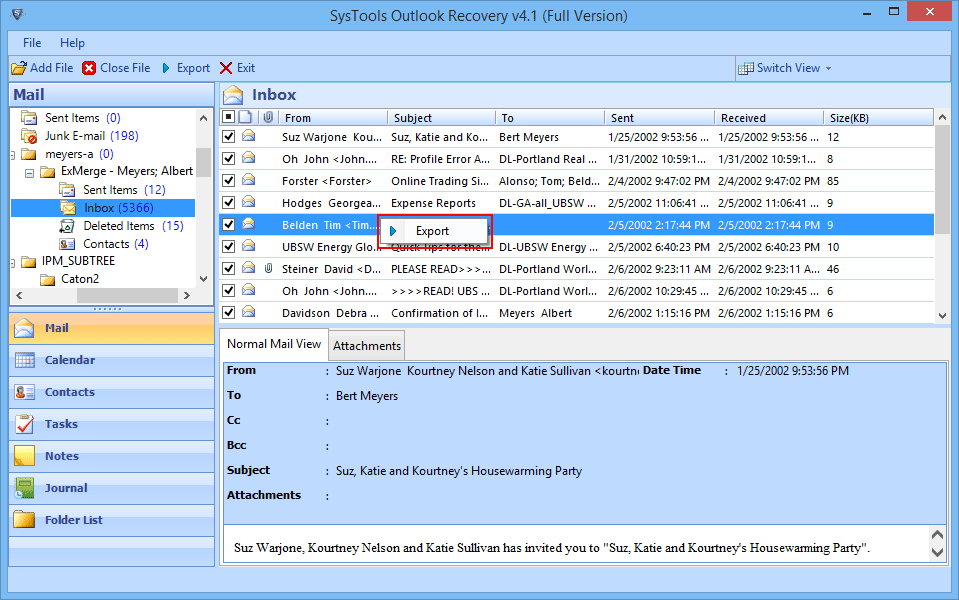Click the Add File folder icon

[x=19, y=68]
